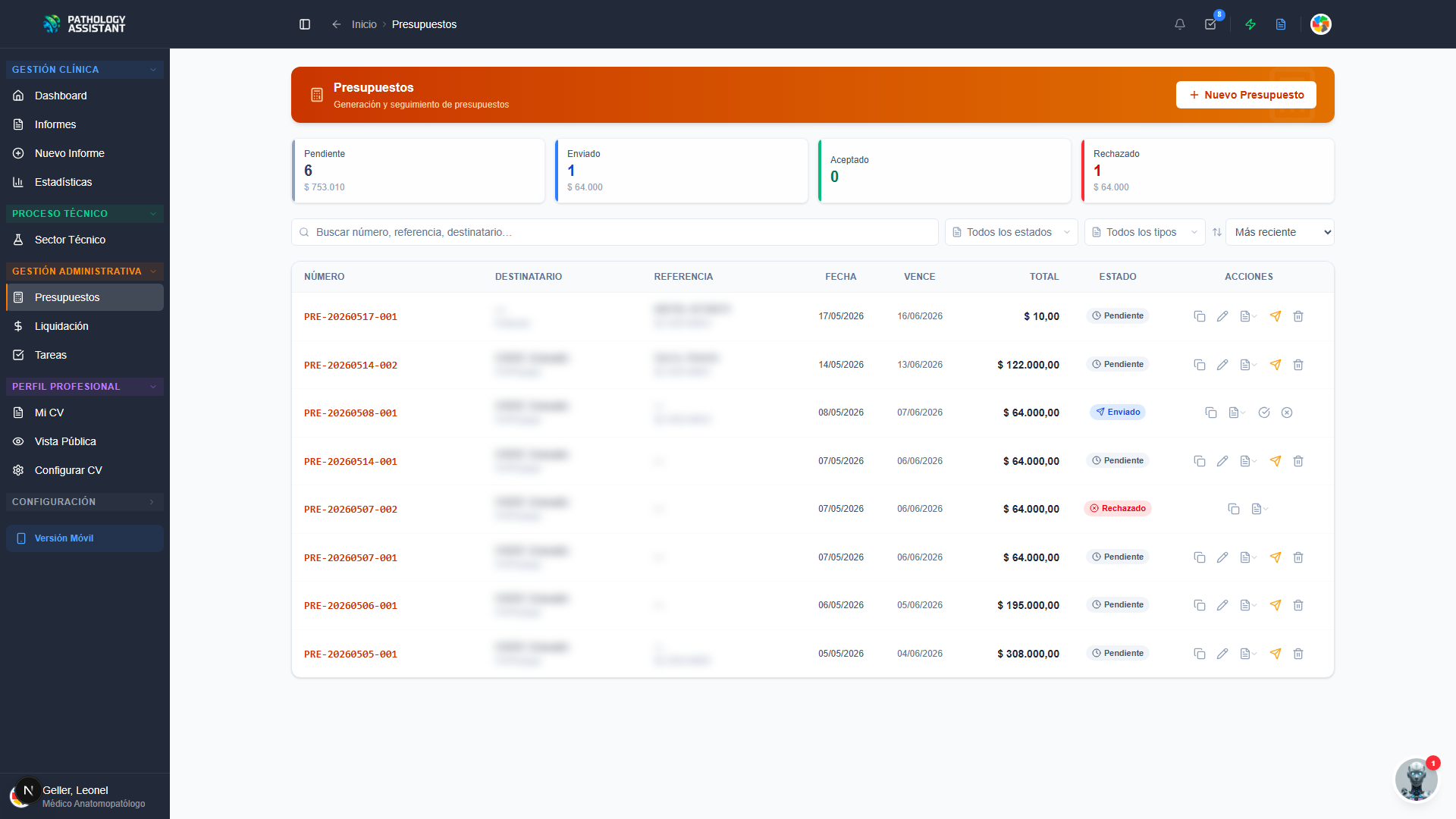This screenshot has width=1456, height=819.
Task: Edit budget PRE-20260514-002 with the pencil icon
Action: [1222, 365]
